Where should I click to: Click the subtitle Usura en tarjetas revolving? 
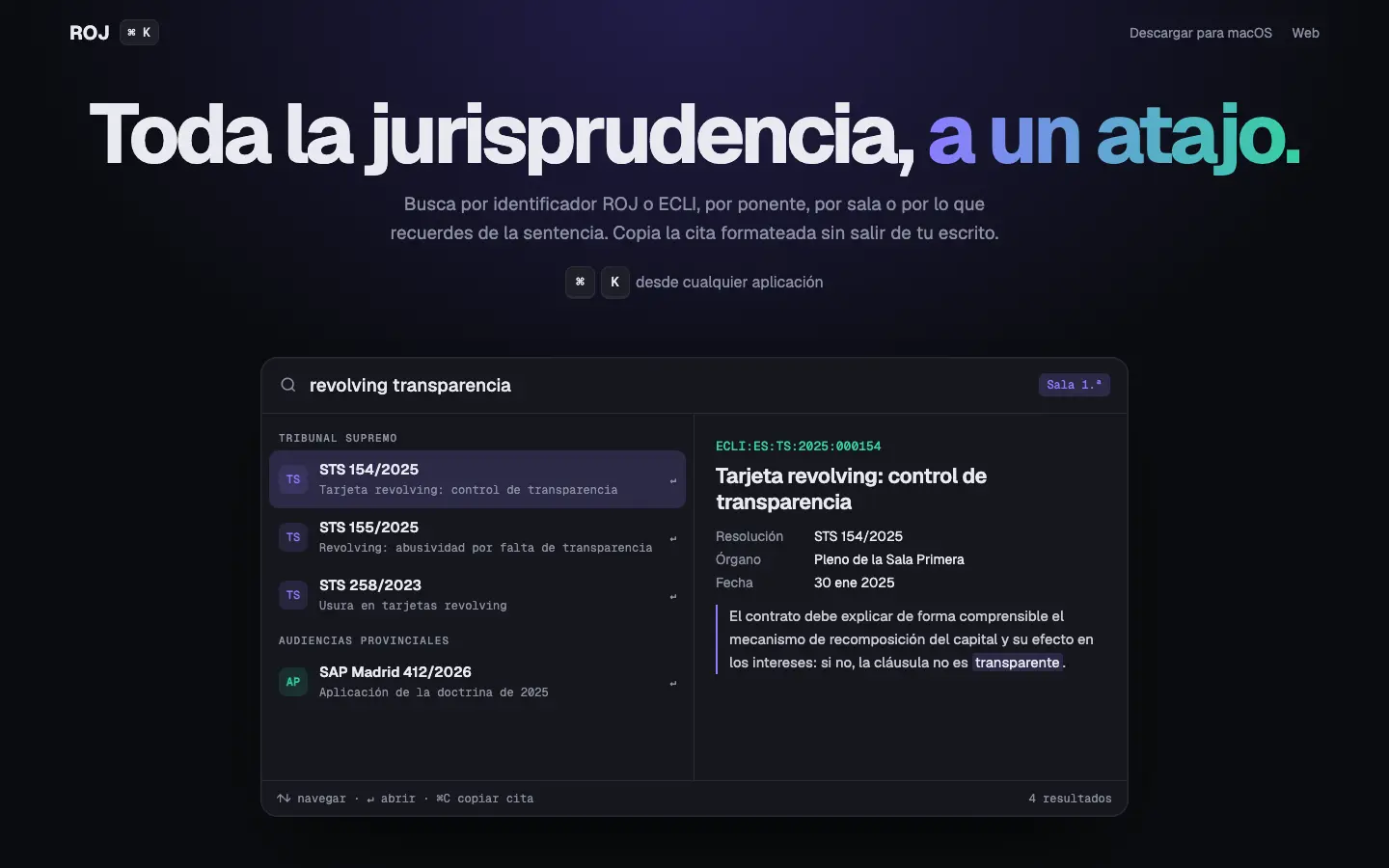tap(413, 606)
